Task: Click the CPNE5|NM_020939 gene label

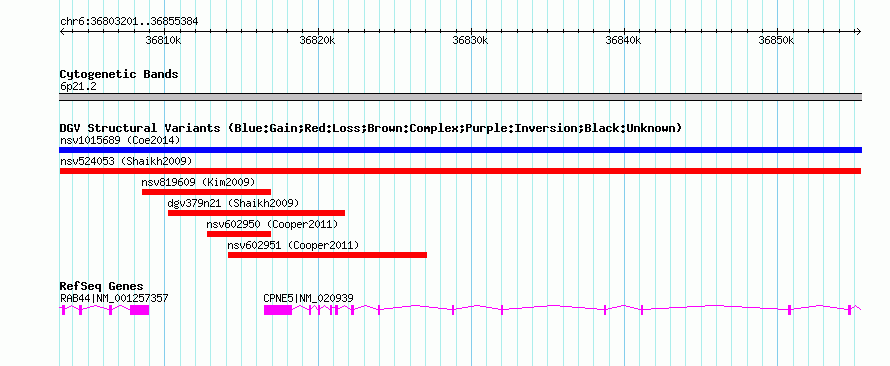Action: [309, 298]
